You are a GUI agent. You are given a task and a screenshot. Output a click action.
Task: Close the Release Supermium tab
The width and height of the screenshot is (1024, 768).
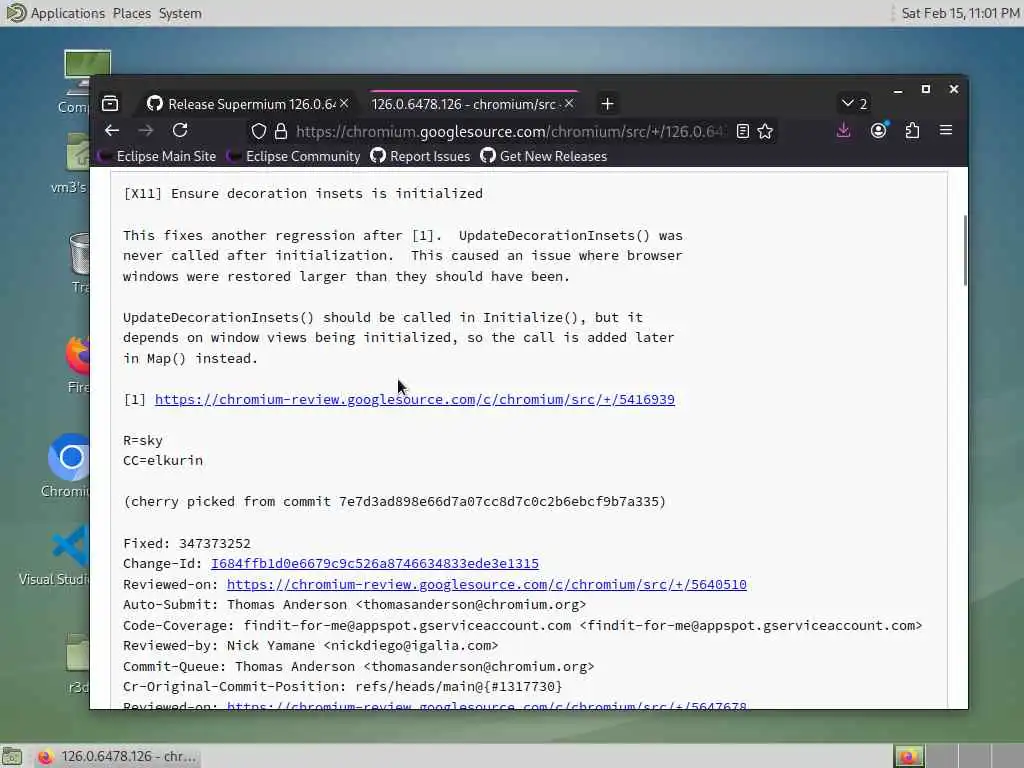(344, 104)
